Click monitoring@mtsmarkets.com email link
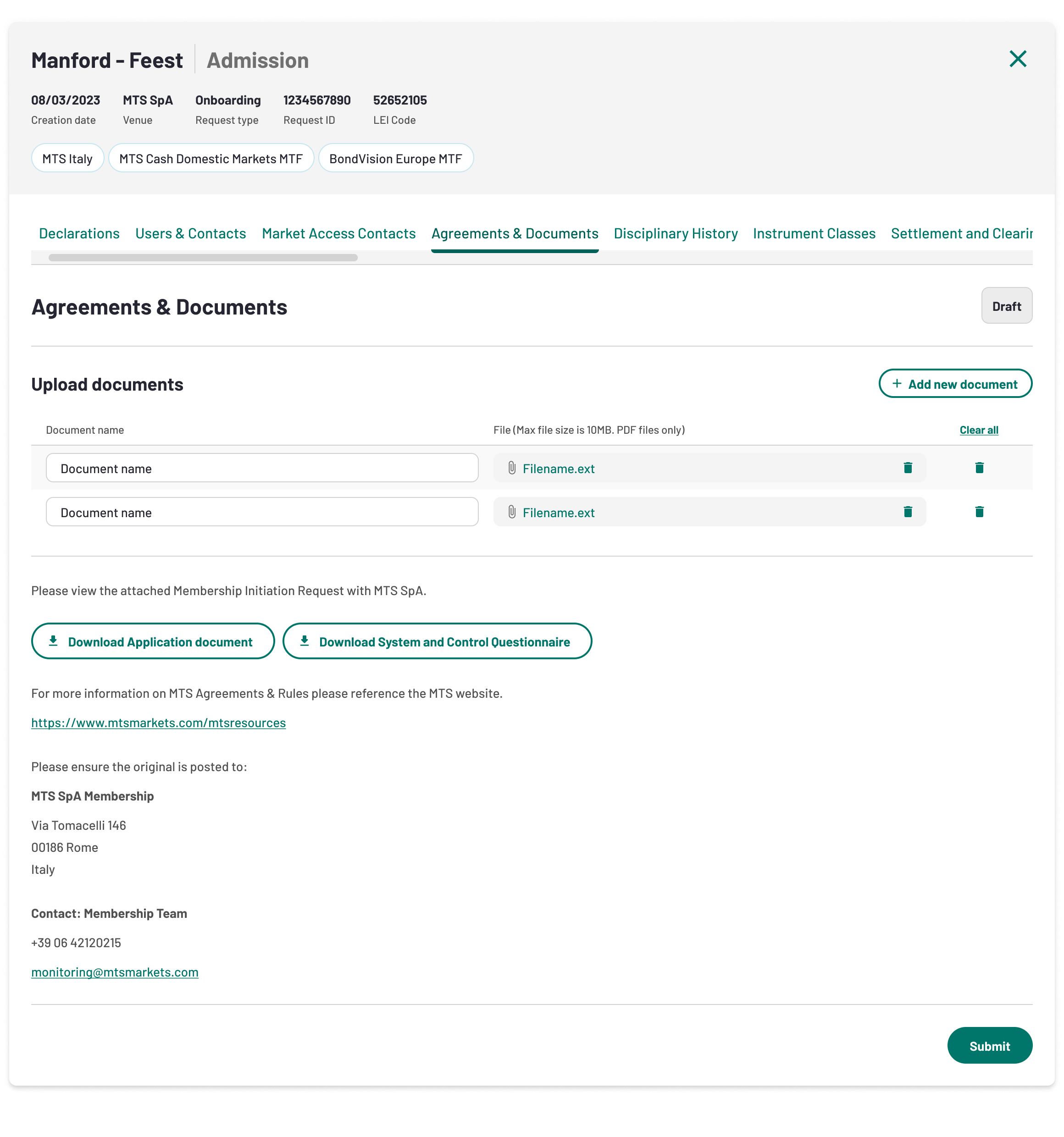1064x1137 pixels. [114, 972]
